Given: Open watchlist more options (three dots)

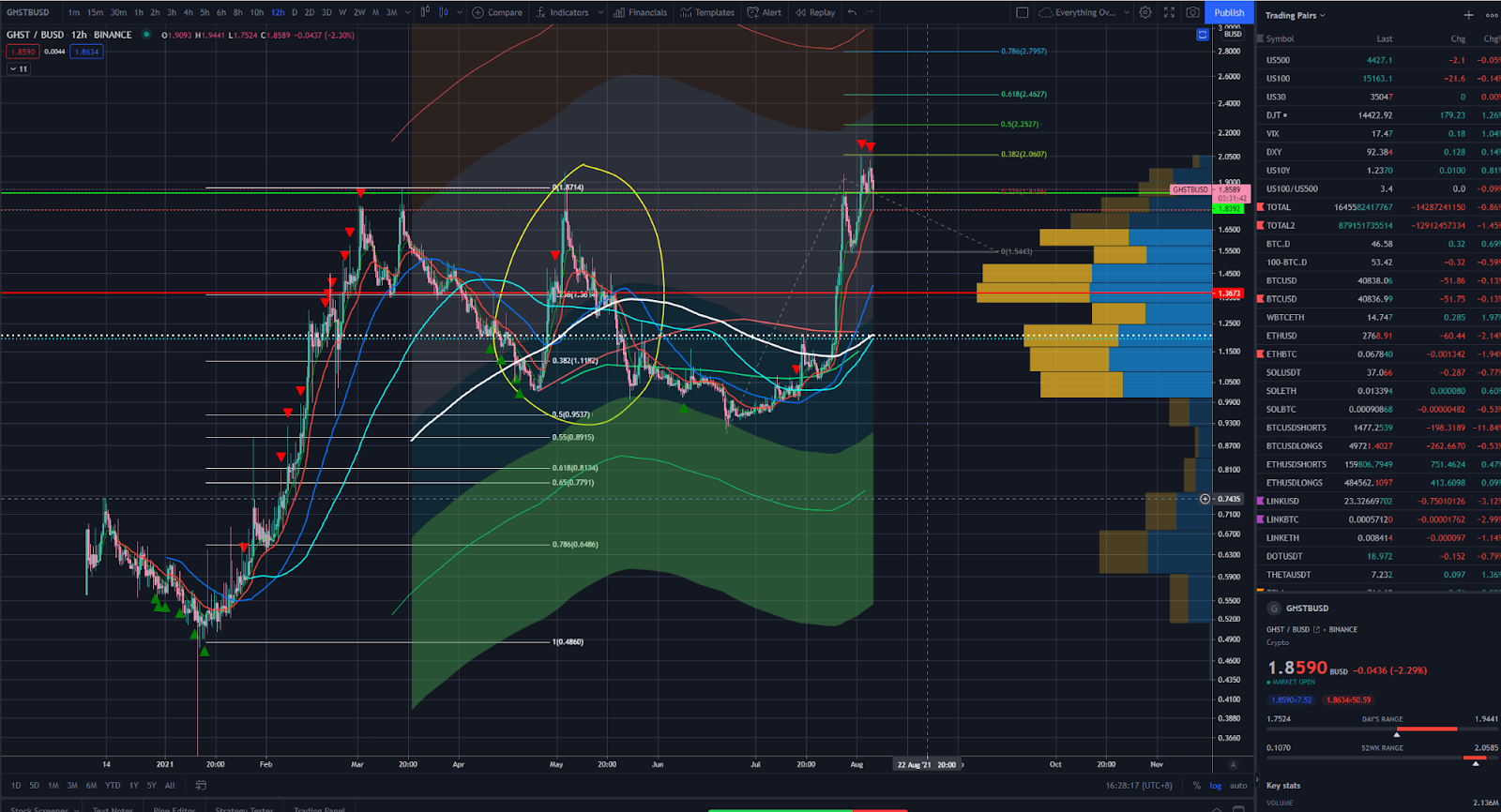Looking at the screenshot, I should coord(1492,15).
